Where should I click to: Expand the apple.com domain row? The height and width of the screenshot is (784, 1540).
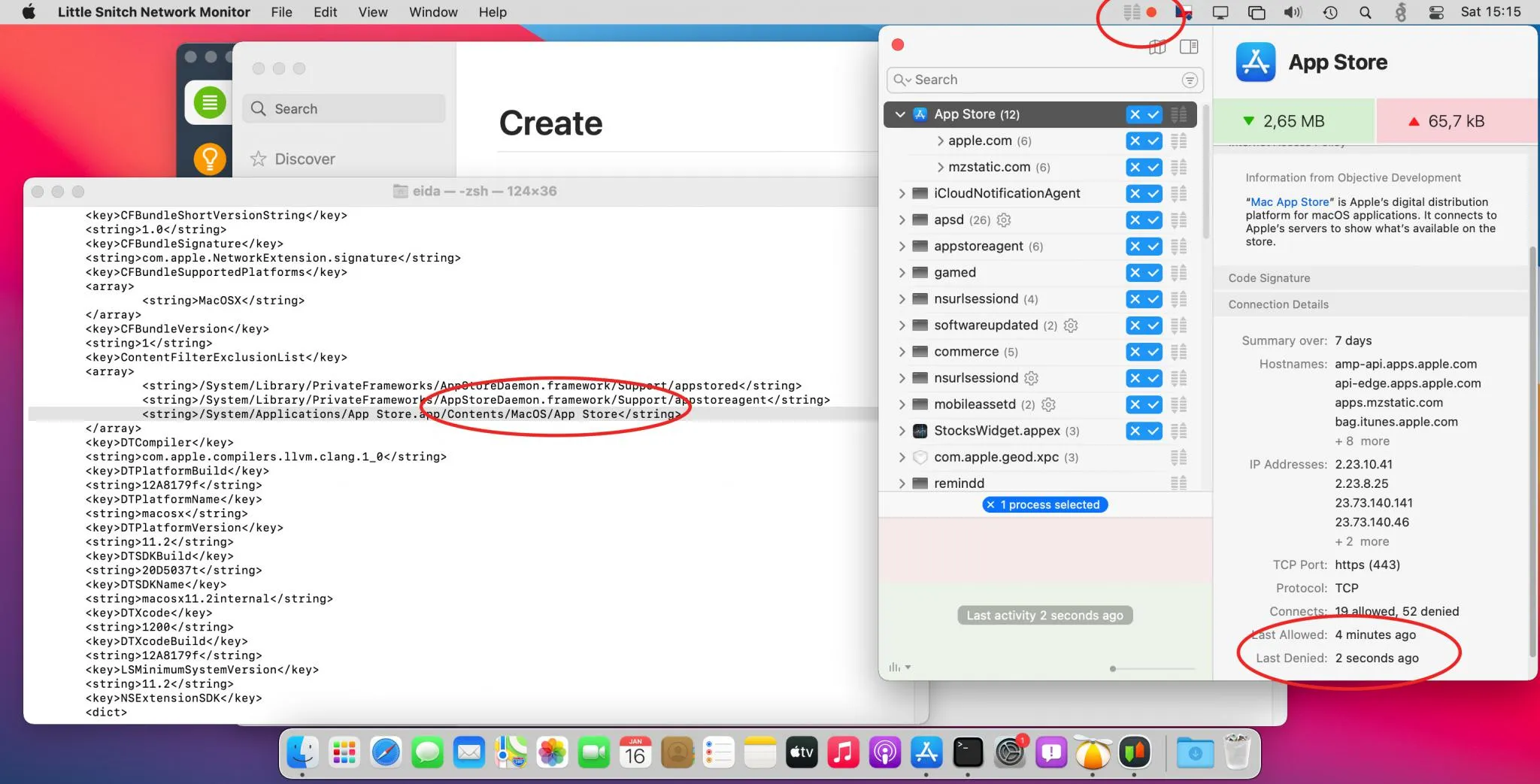click(940, 141)
